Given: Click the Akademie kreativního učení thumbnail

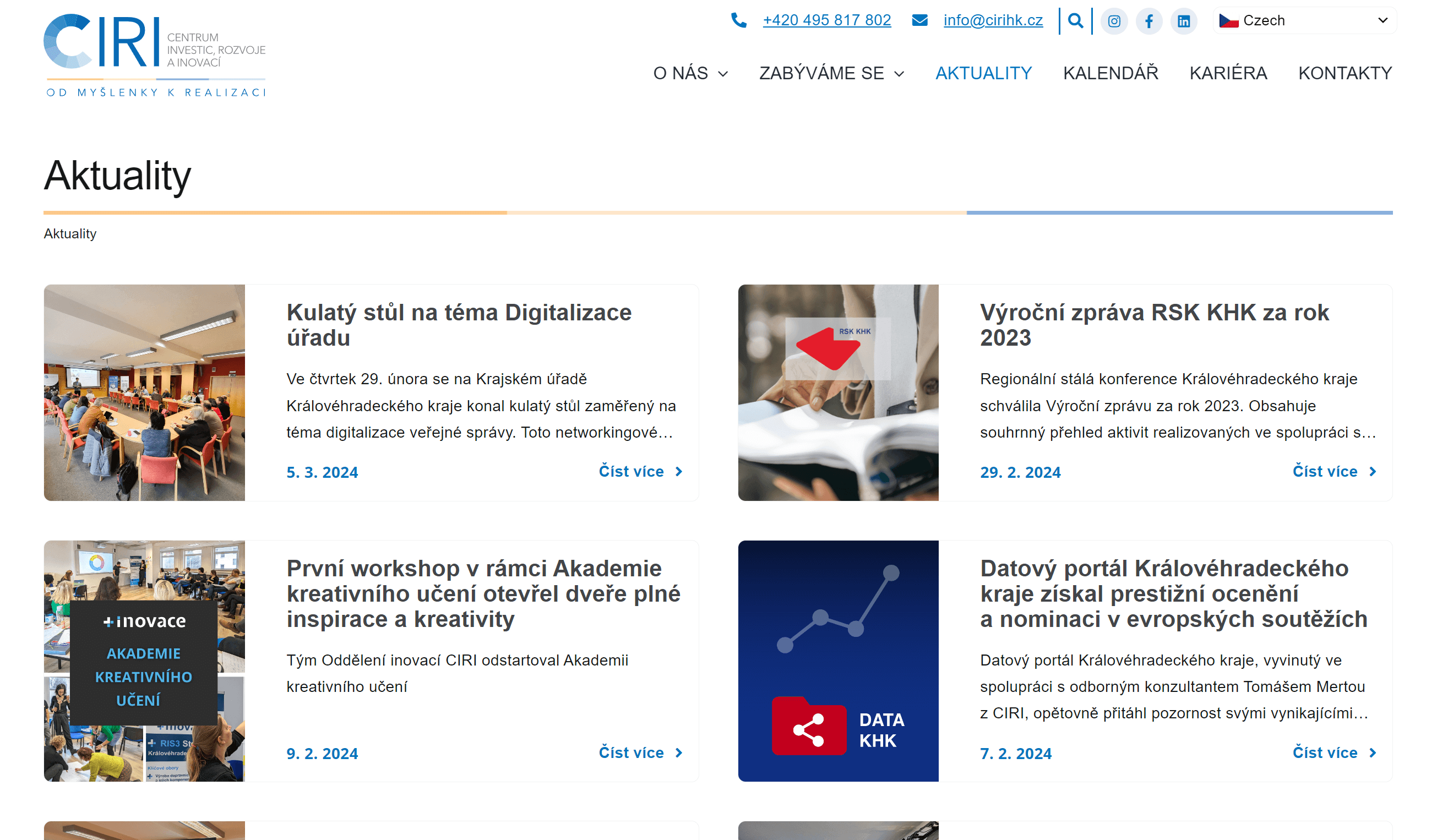Looking at the screenshot, I should click(x=144, y=661).
